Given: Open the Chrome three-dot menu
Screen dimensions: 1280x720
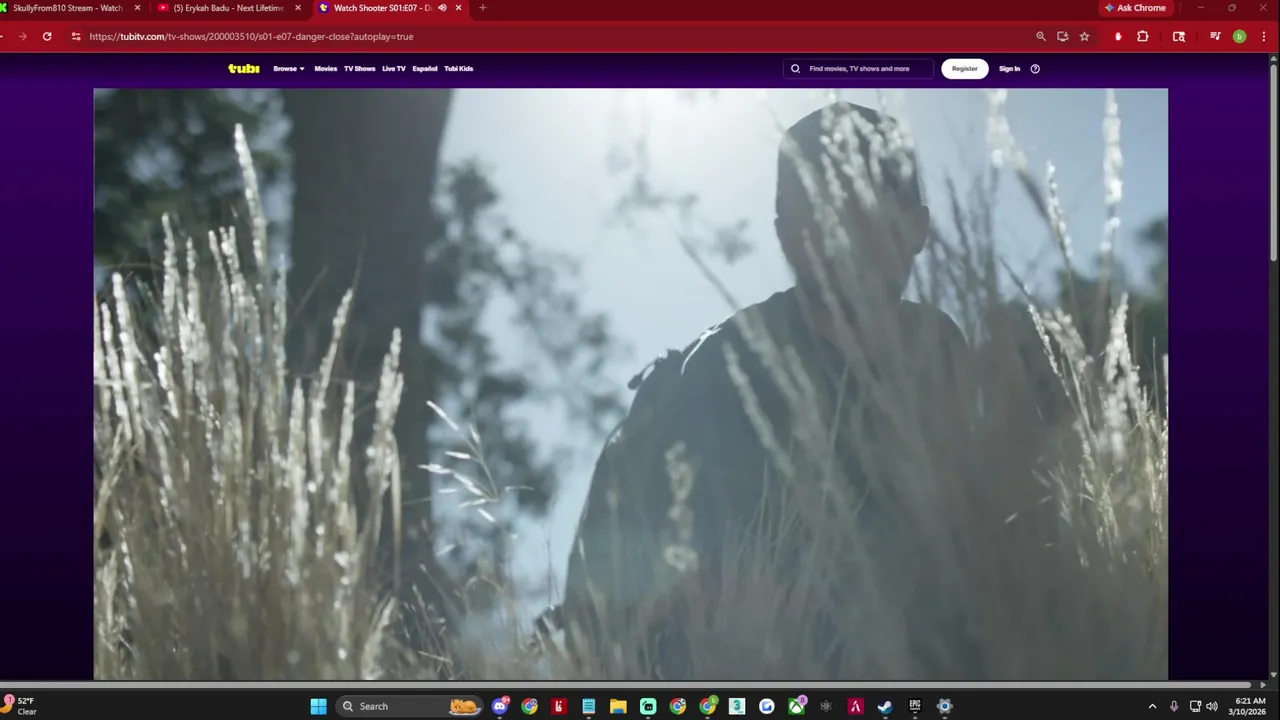Looking at the screenshot, I should [x=1263, y=36].
